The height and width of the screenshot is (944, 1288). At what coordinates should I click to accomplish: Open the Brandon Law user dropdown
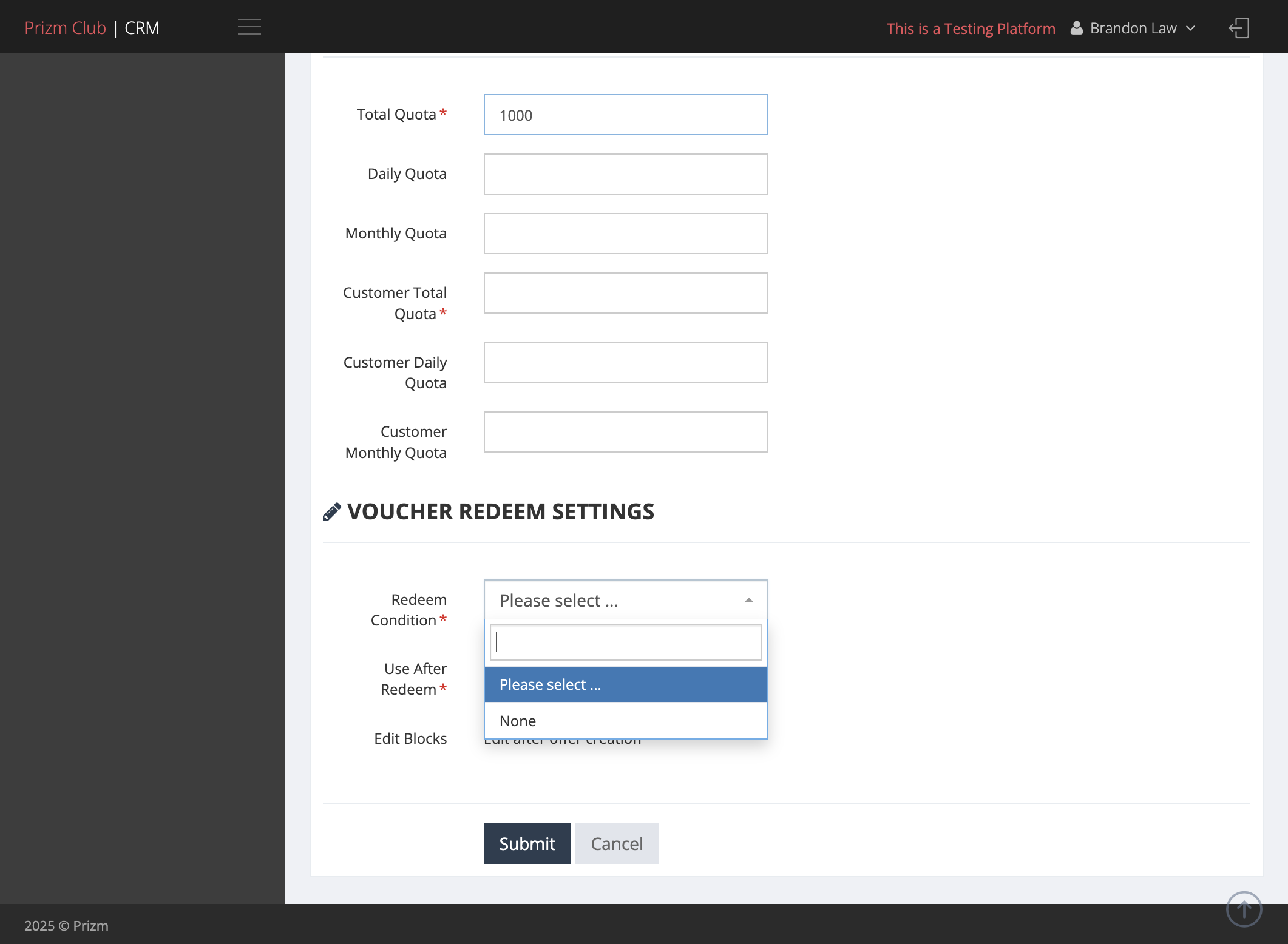click(x=1134, y=28)
